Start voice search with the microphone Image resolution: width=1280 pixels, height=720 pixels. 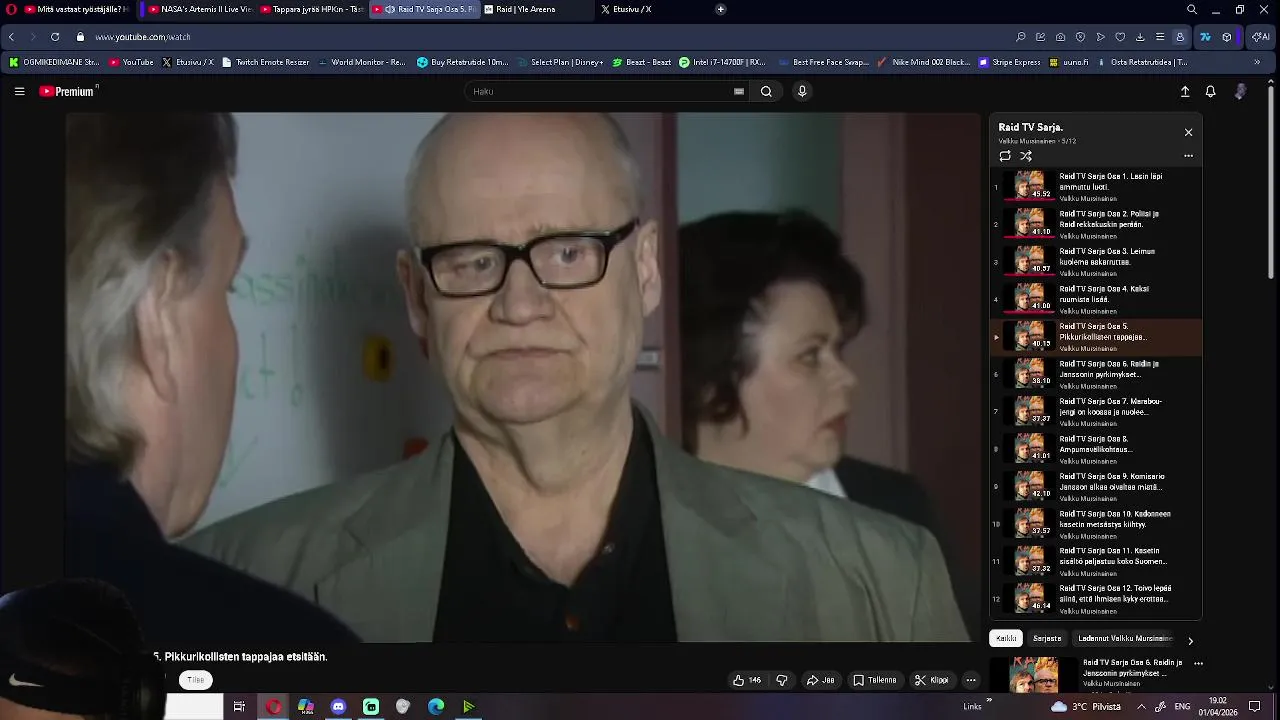point(801,91)
